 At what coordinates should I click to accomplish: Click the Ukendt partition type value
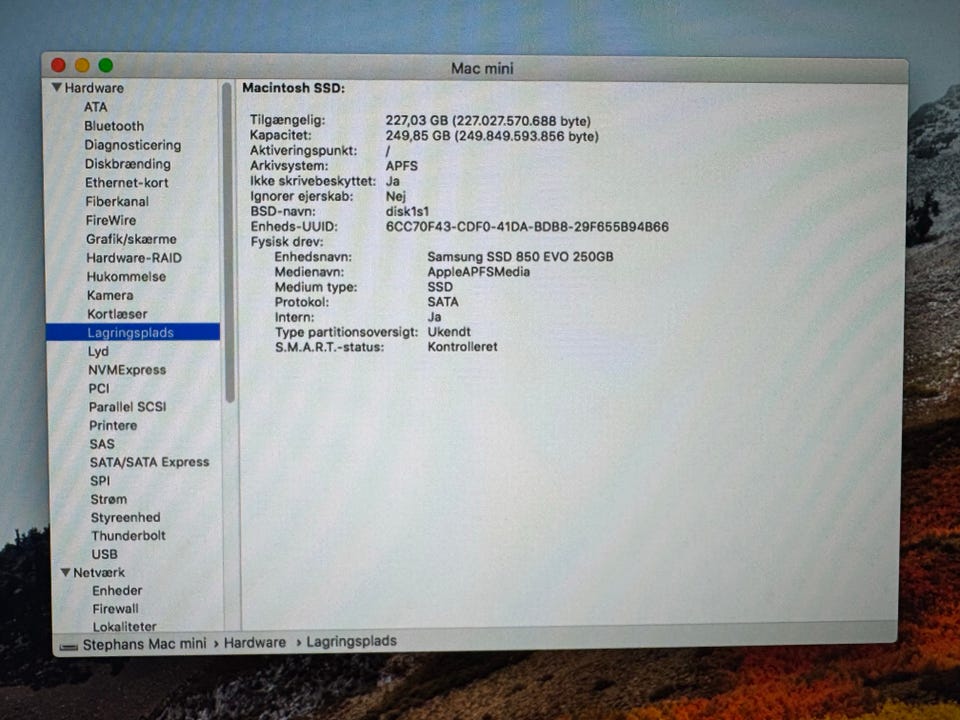(x=449, y=332)
